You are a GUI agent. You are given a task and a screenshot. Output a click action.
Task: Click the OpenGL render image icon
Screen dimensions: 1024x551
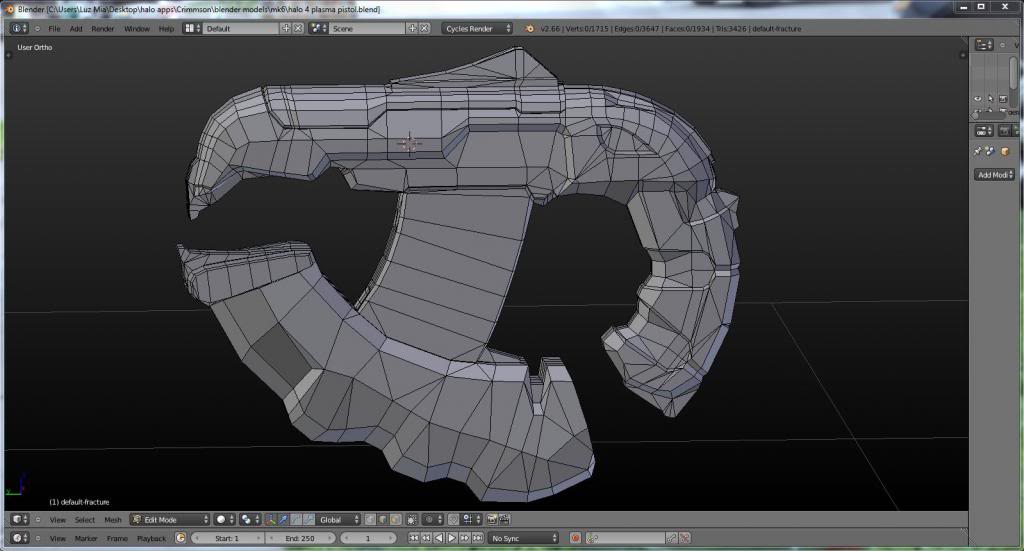493,520
